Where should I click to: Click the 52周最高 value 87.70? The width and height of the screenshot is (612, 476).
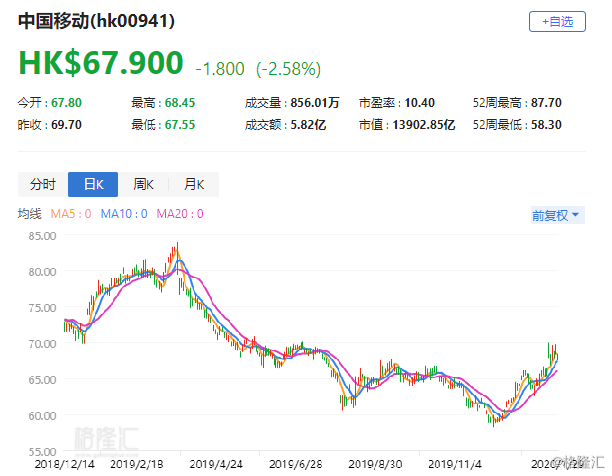coord(546,103)
